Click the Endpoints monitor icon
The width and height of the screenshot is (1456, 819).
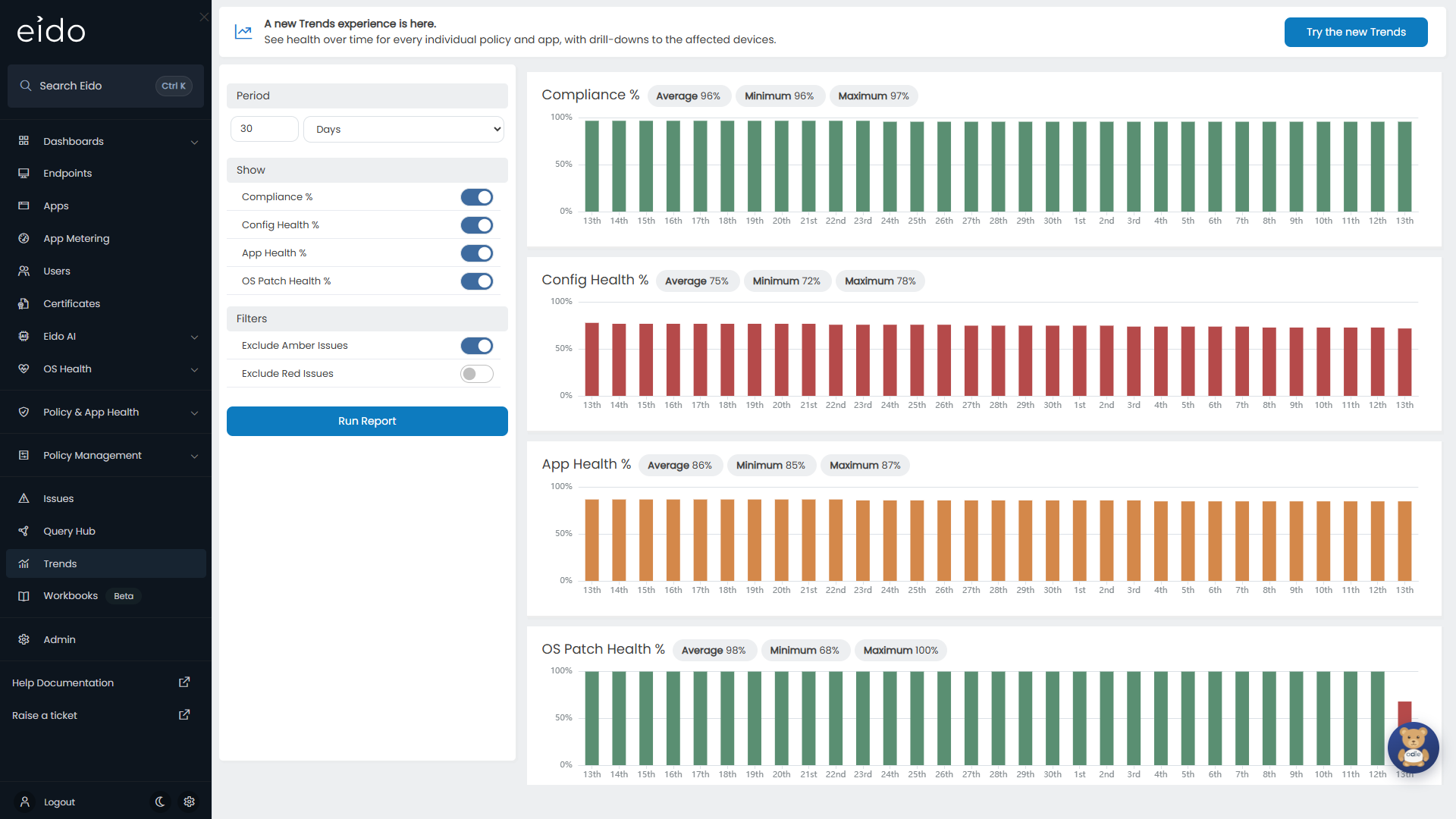click(24, 174)
